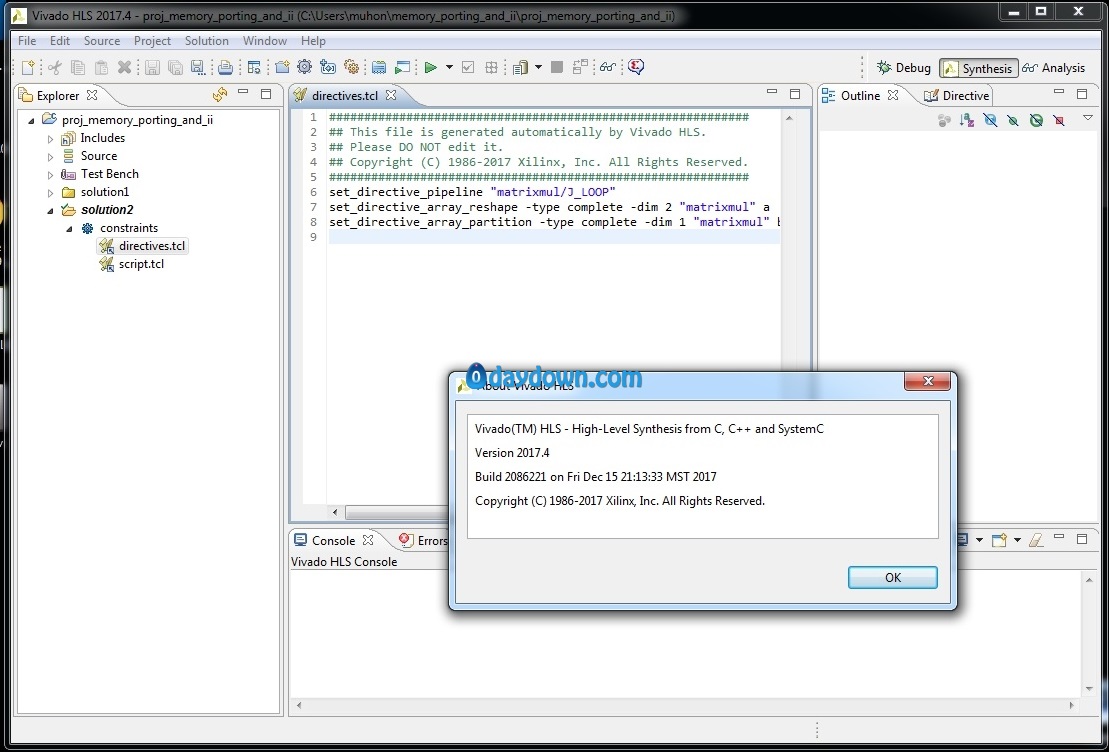1109x752 pixels.
Task: Open dropdown beside Open Report icon
Action: (x=538, y=67)
